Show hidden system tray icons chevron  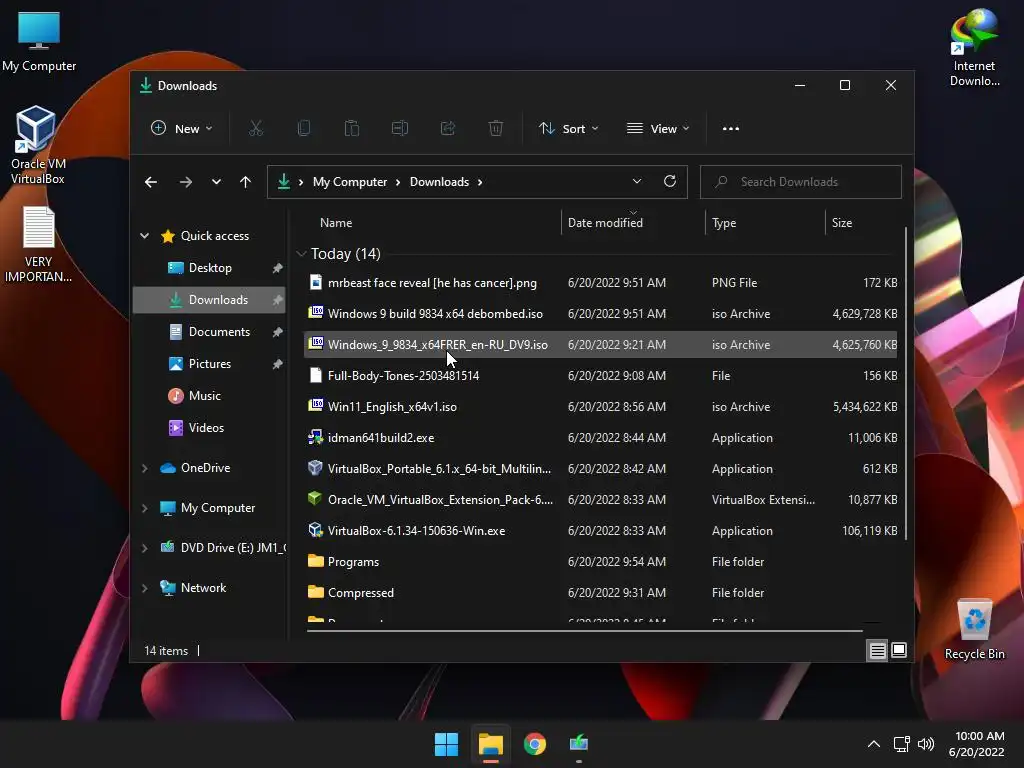pyautogui.click(x=874, y=744)
